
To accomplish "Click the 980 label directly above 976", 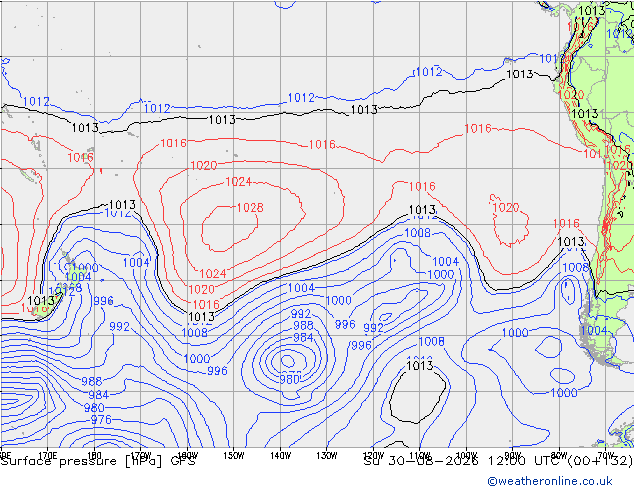I will pos(94,408).
